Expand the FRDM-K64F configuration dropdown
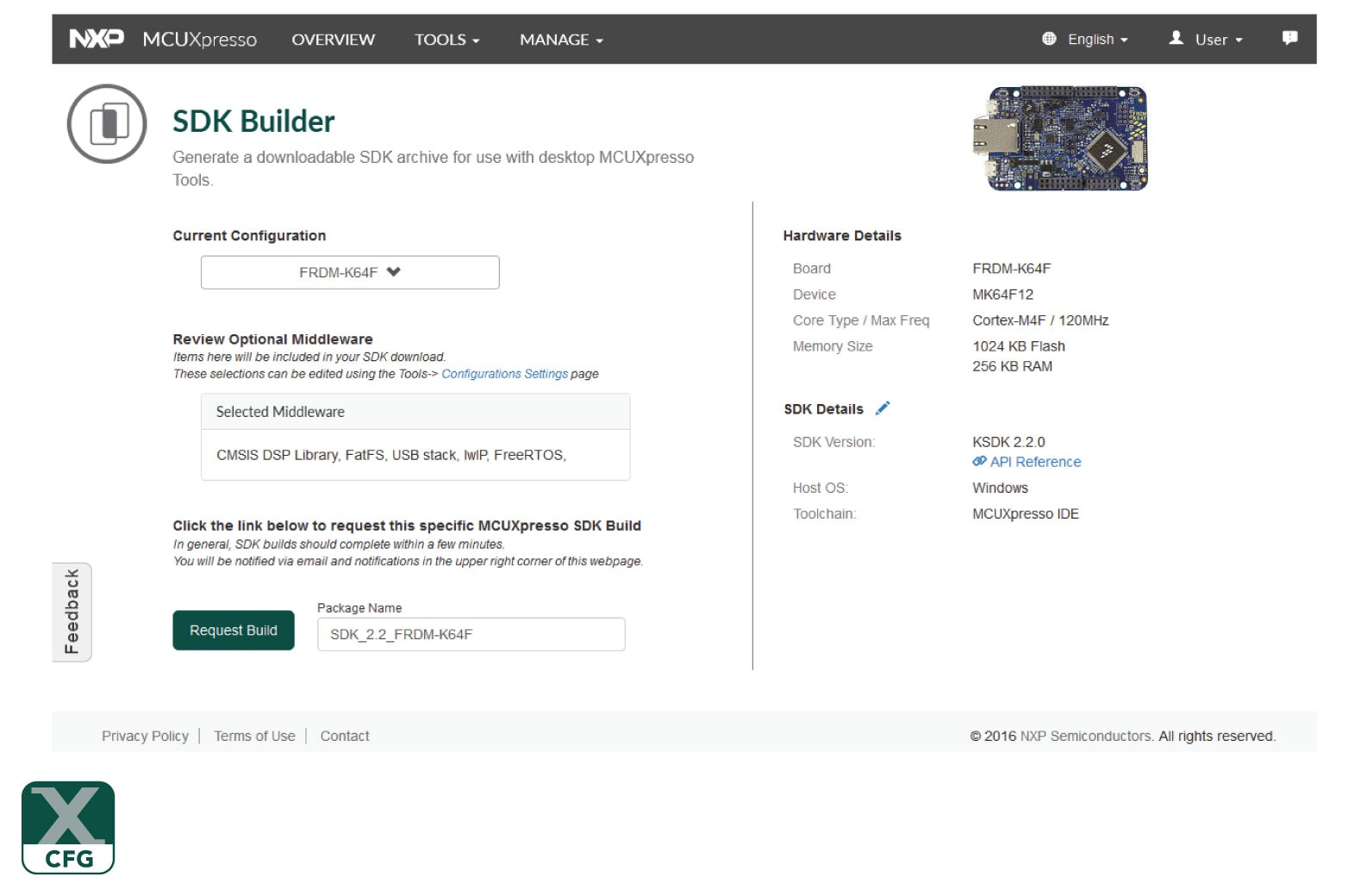The image size is (1367, 896). click(x=350, y=272)
